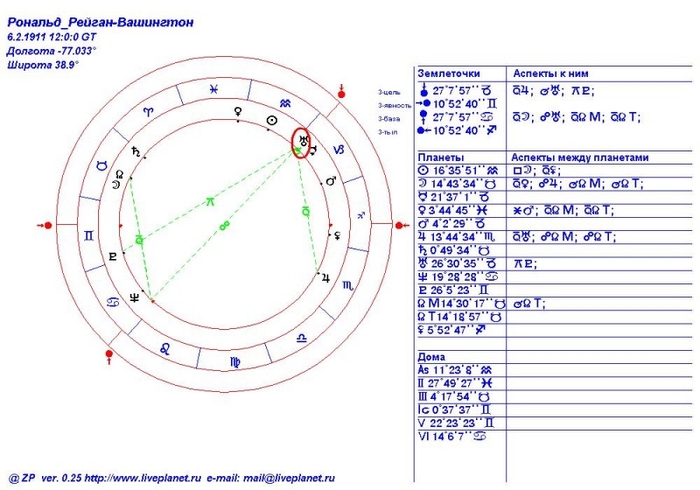
Task: Click the Virgo sign at the wheel's bottom
Action: click(235, 360)
